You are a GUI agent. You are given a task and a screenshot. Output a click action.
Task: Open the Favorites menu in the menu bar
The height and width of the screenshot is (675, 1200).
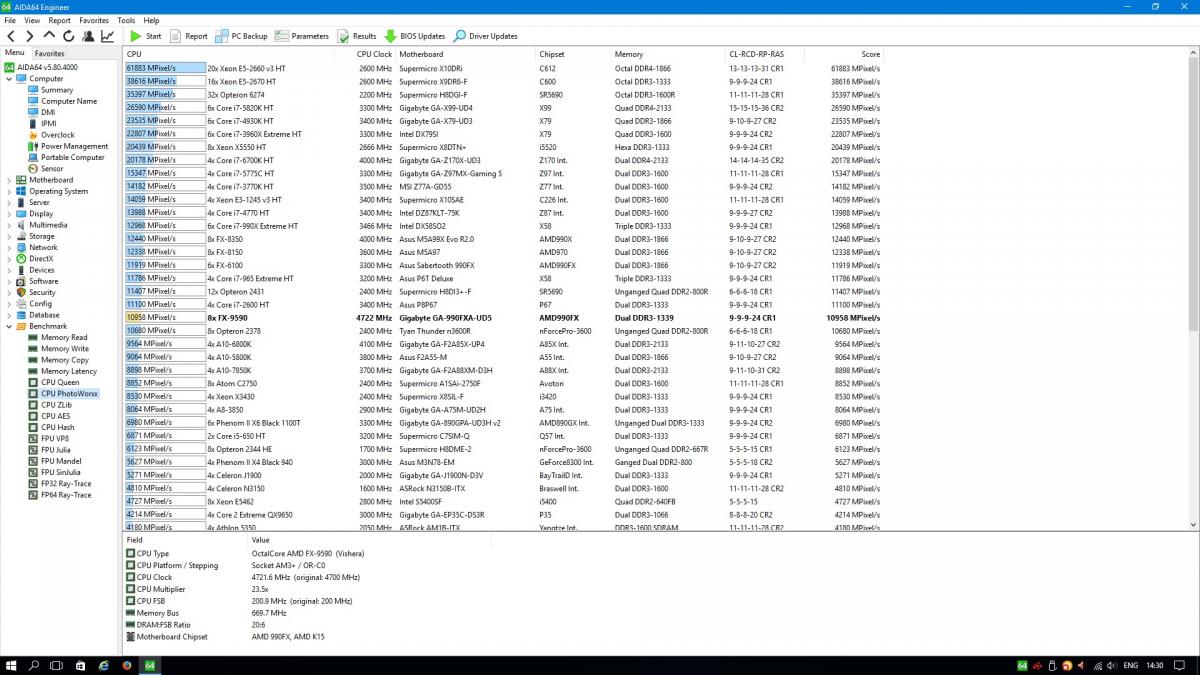[94, 20]
